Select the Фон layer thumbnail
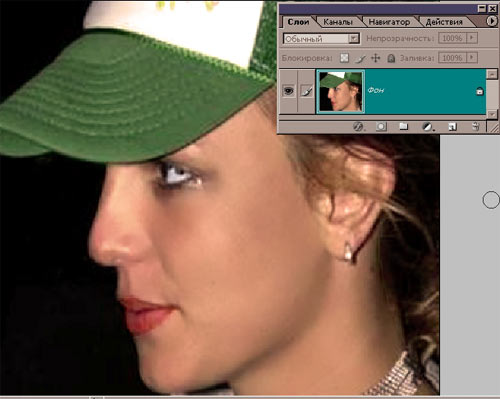 [340, 91]
